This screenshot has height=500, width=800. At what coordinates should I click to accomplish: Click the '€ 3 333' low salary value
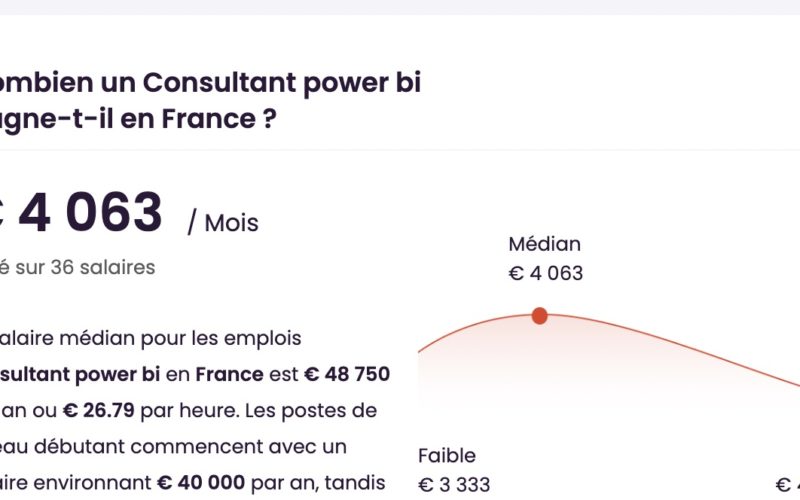(454, 485)
